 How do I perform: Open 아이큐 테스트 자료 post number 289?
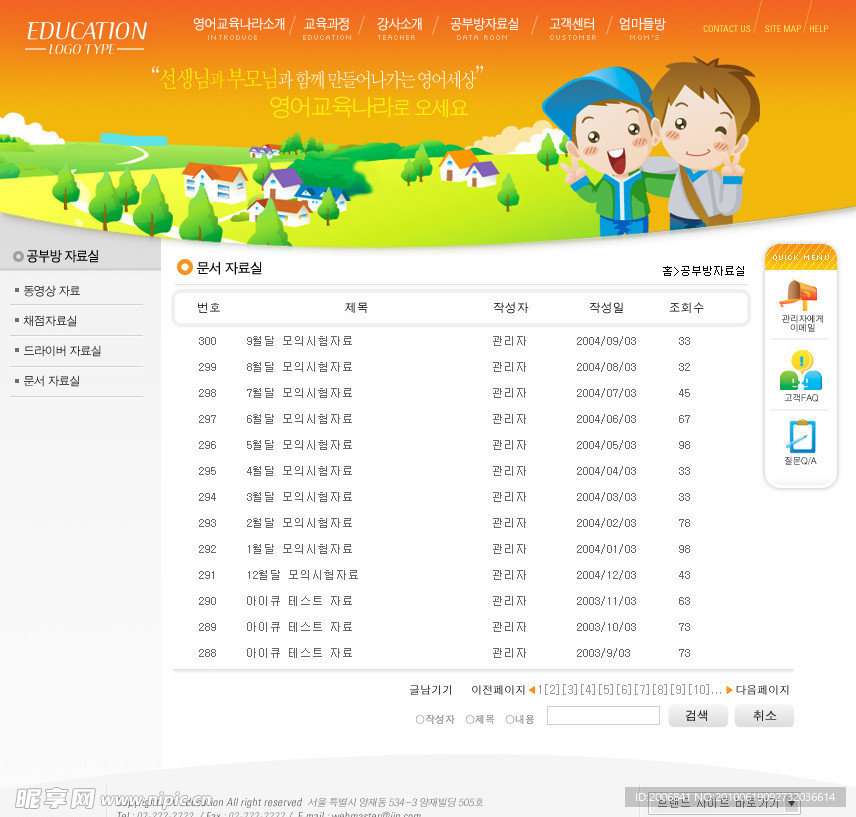(299, 627)
